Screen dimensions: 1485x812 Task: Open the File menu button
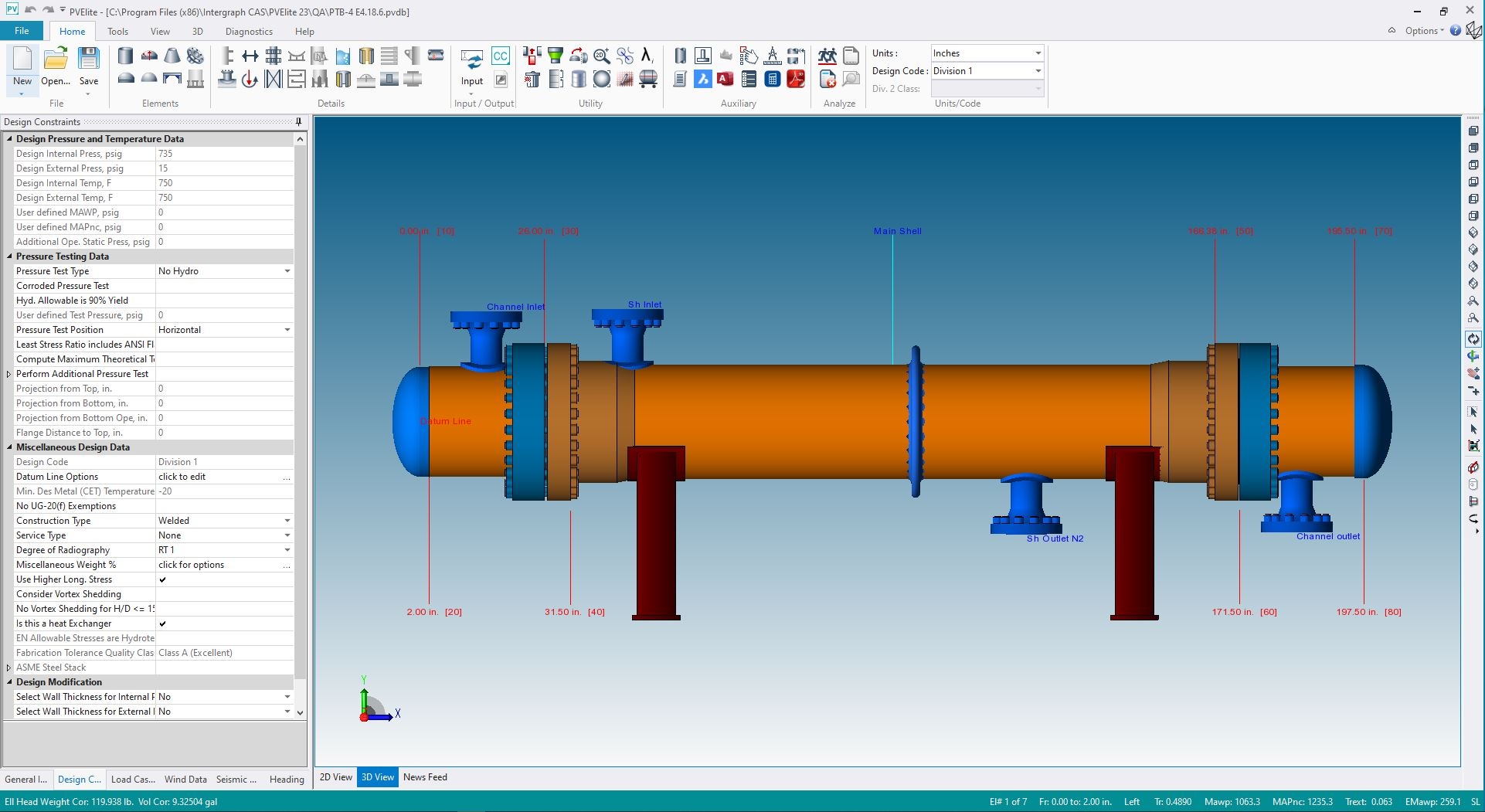(x=22, y=31)
